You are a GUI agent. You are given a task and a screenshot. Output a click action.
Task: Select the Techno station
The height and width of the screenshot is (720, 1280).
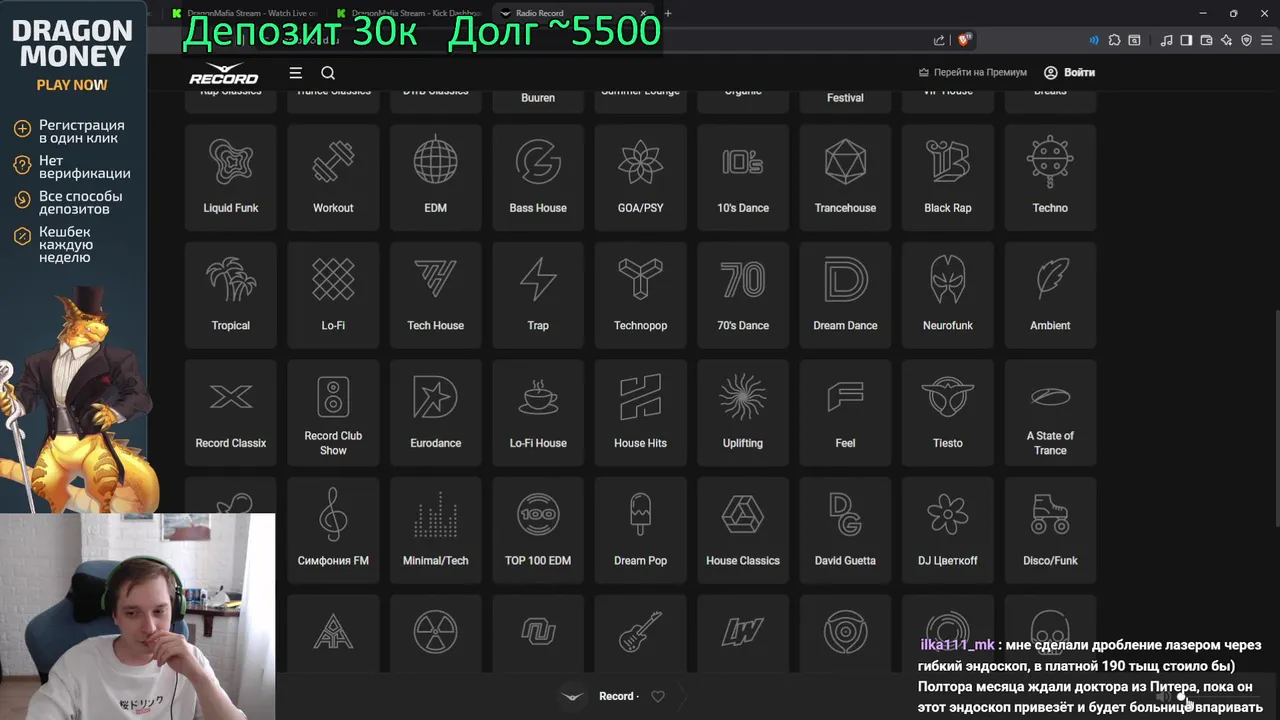1050,177
